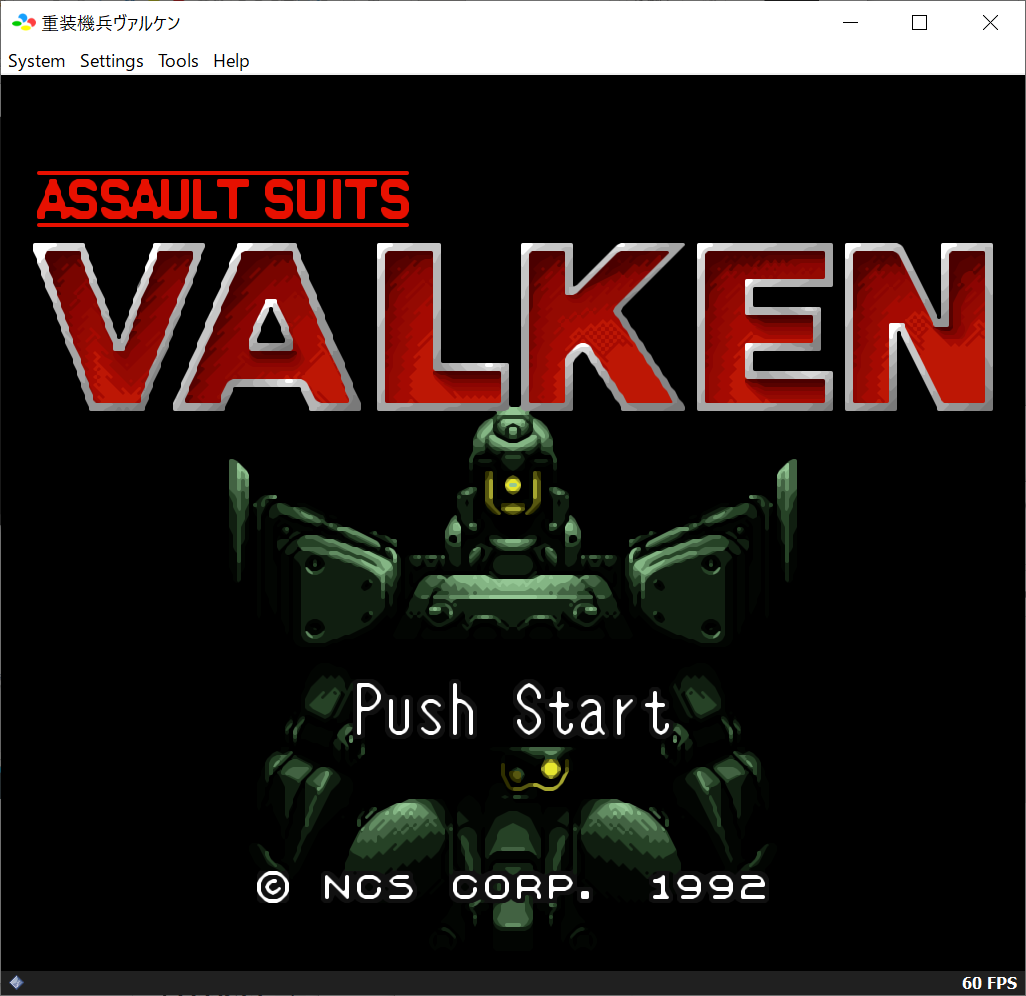Screen dimensions: 1026x996
Task: Minimize the emulator window
Action: pyautogui.click(x=850, y=23)
